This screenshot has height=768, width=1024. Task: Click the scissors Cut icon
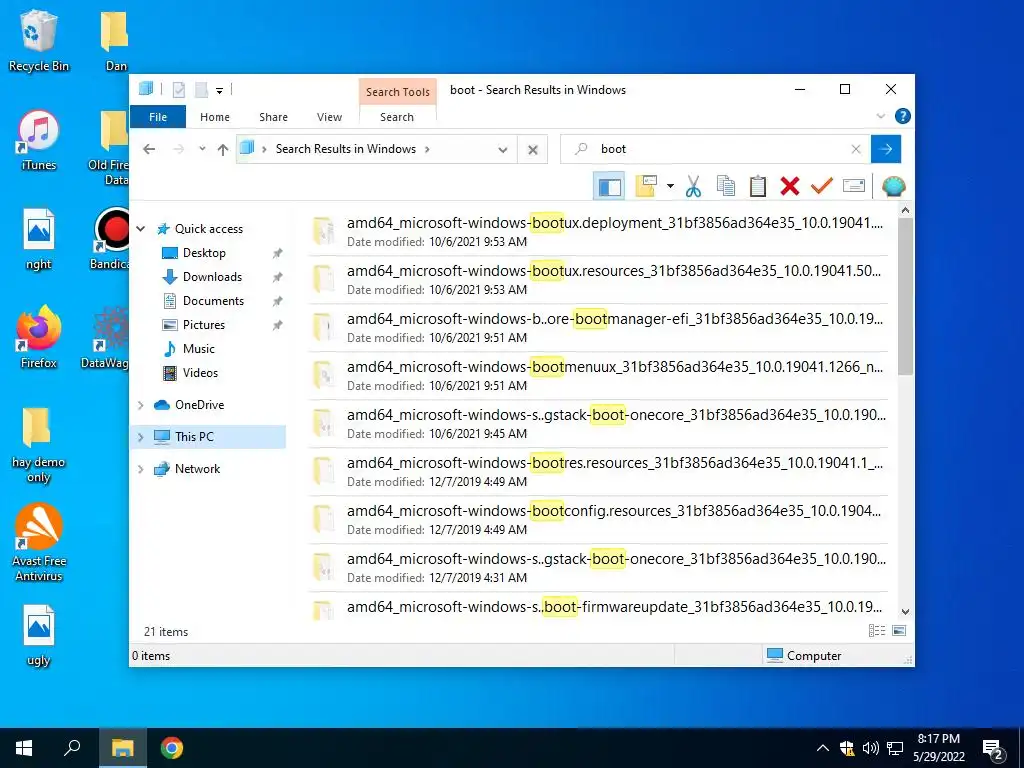pos(693,187)
